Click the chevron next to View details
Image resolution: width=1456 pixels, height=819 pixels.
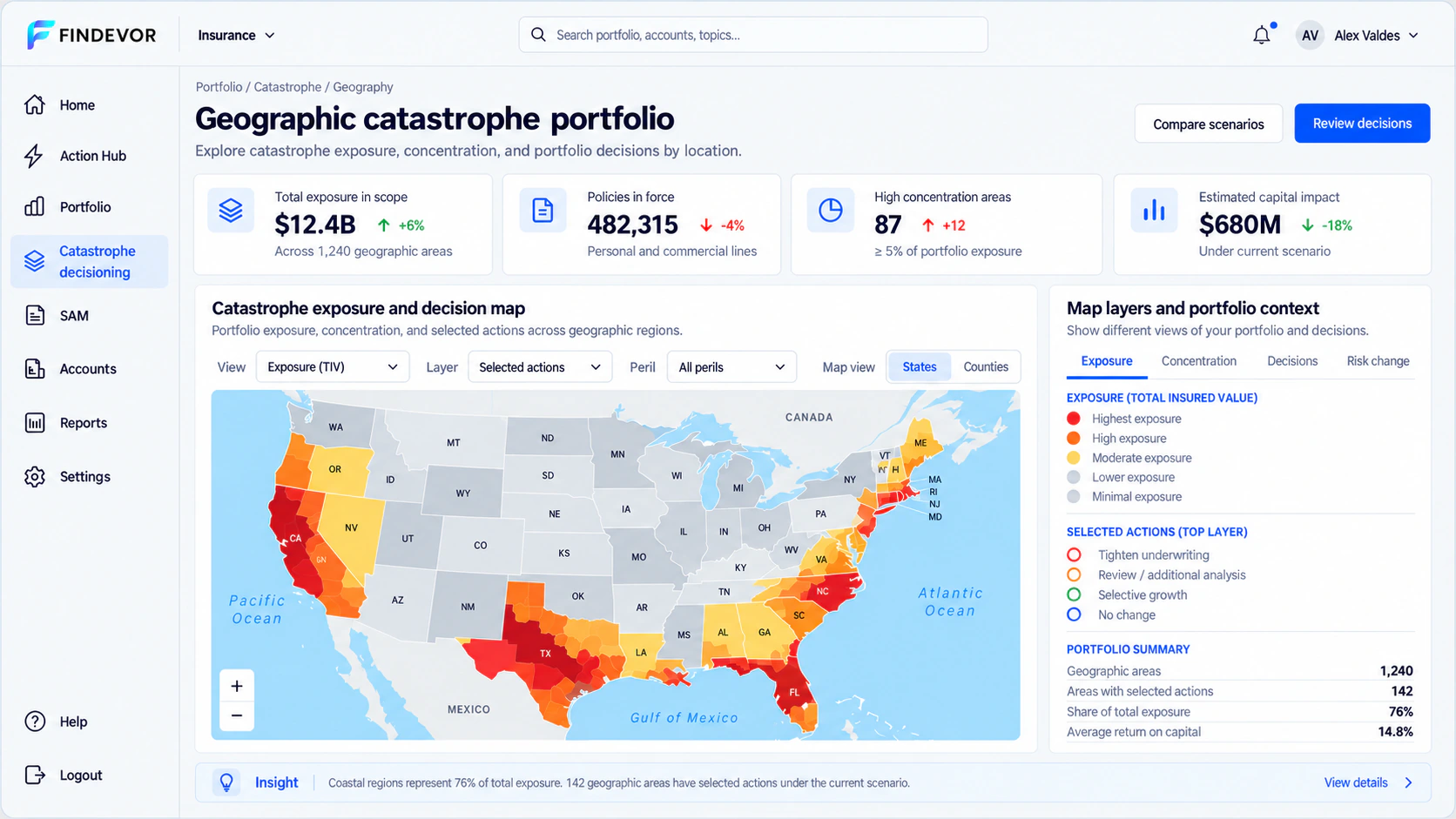1408,782
